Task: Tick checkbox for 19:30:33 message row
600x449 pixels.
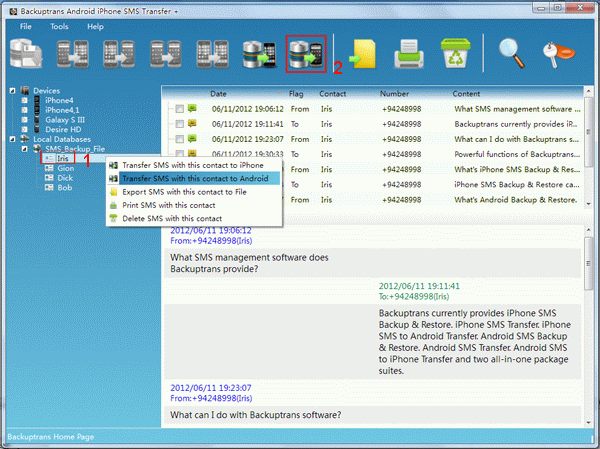Action: coord(179,153)
